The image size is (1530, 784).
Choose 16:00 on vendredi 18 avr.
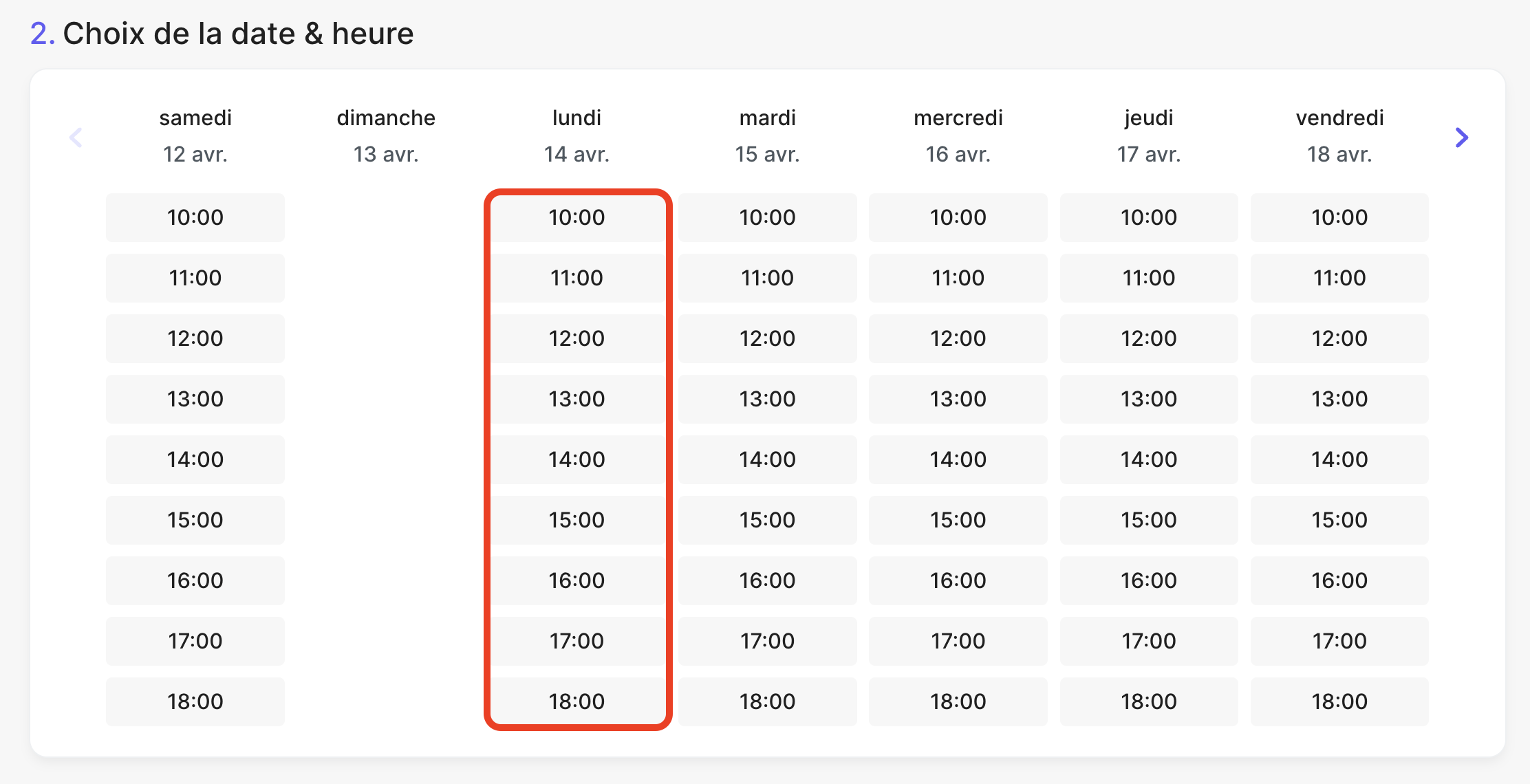tap(1339, 580)
